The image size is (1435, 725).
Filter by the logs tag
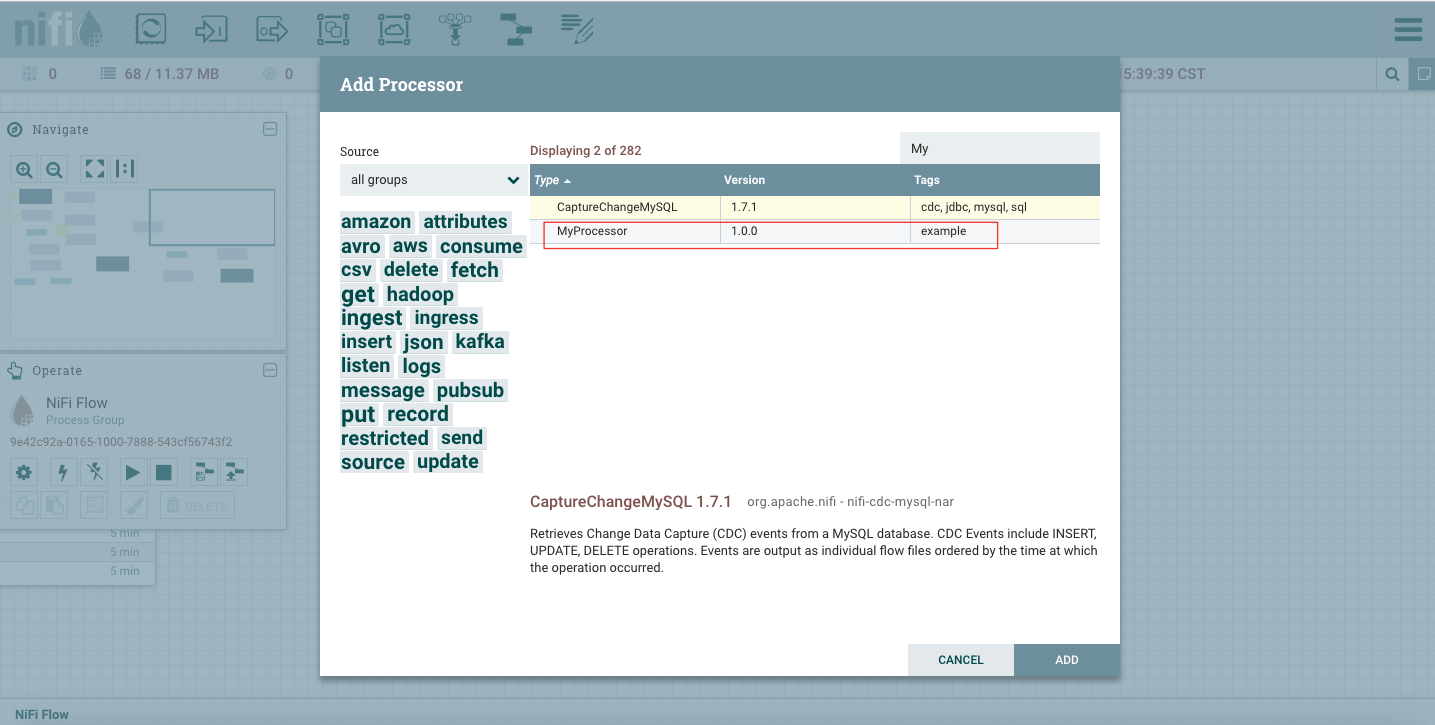[421, 366]
